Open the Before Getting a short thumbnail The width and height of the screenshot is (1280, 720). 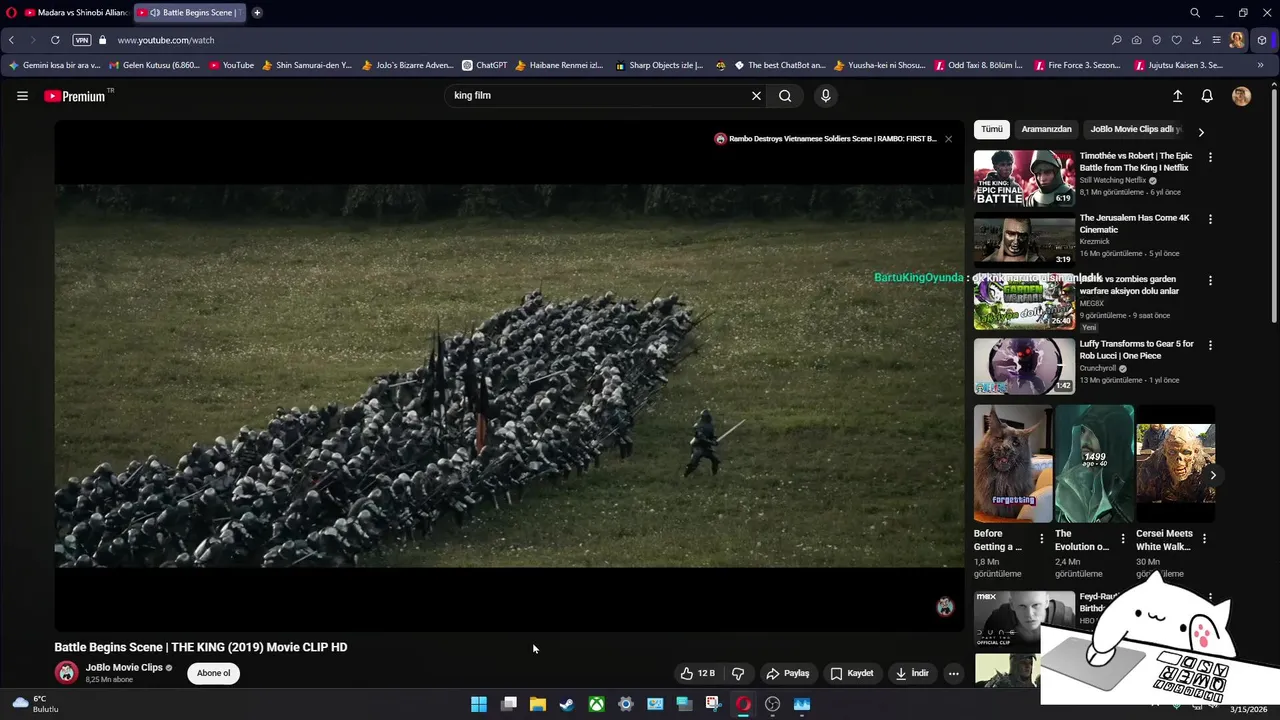pos(1013,464)
